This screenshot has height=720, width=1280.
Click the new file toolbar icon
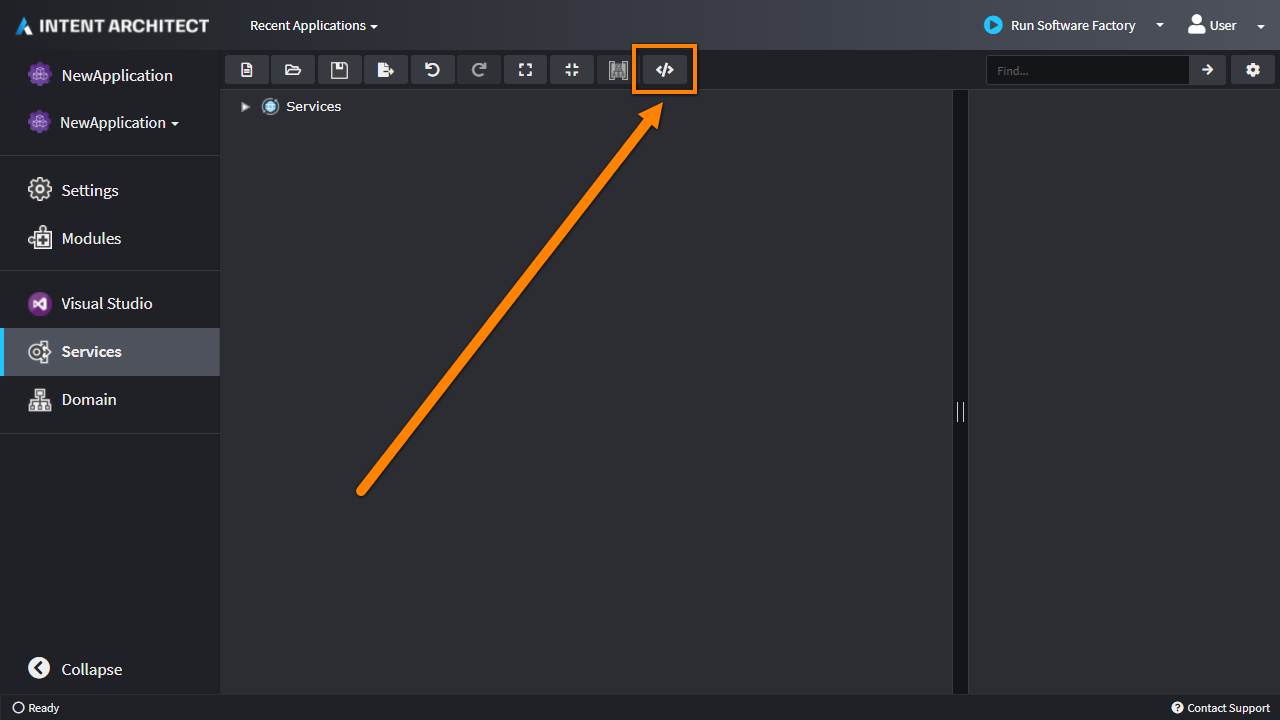pos(246,70)
